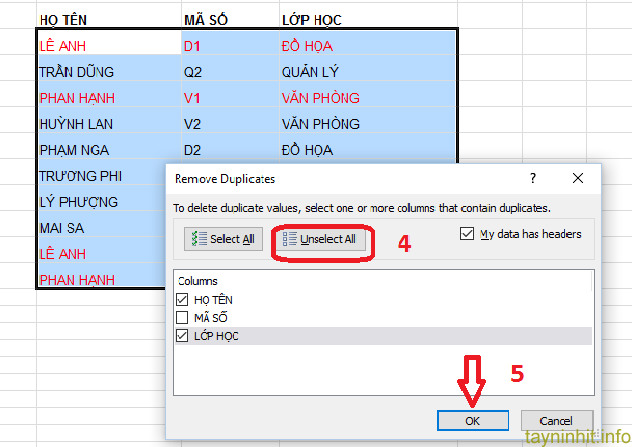
Task: Select the cell containing Q2
Action: point(192,72)
